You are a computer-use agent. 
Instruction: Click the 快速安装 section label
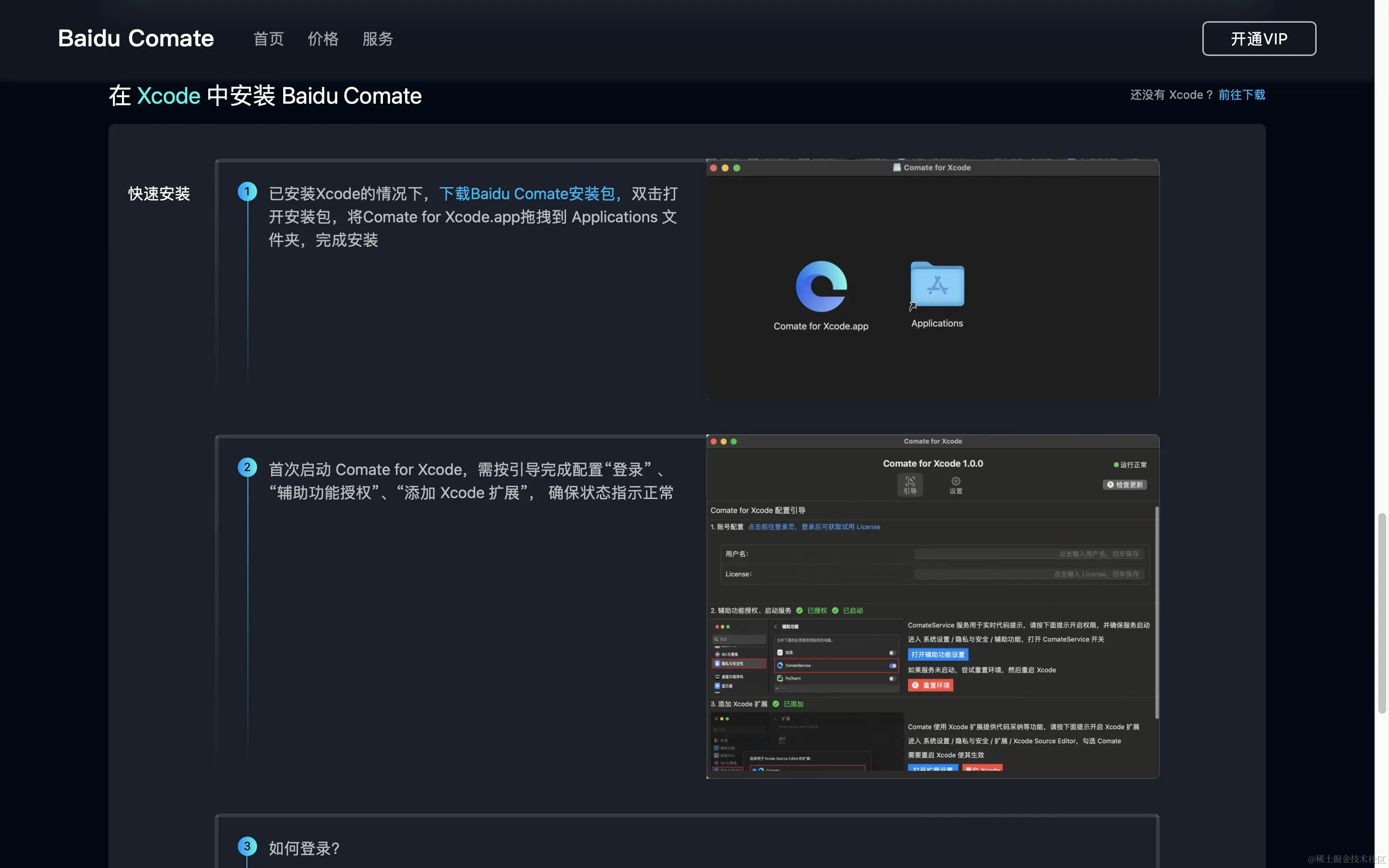coord(159,193)
